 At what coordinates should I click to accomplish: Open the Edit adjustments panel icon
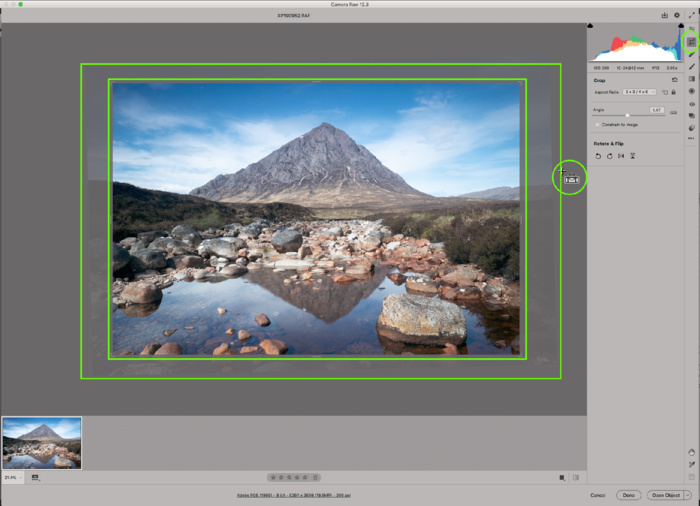tap(691, 29)
